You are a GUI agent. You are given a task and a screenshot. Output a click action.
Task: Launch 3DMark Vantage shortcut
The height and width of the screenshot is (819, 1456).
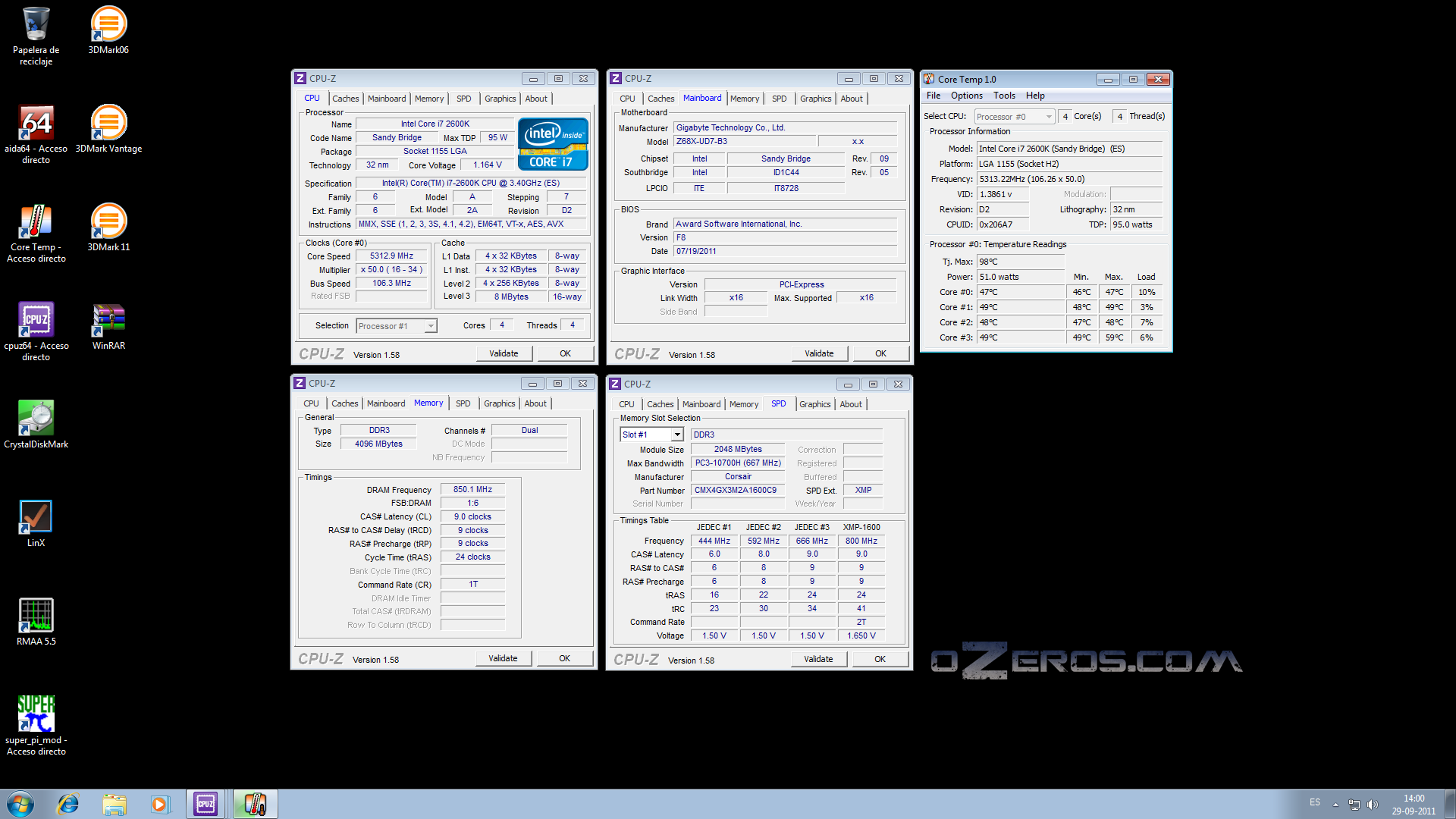point(108,129)
